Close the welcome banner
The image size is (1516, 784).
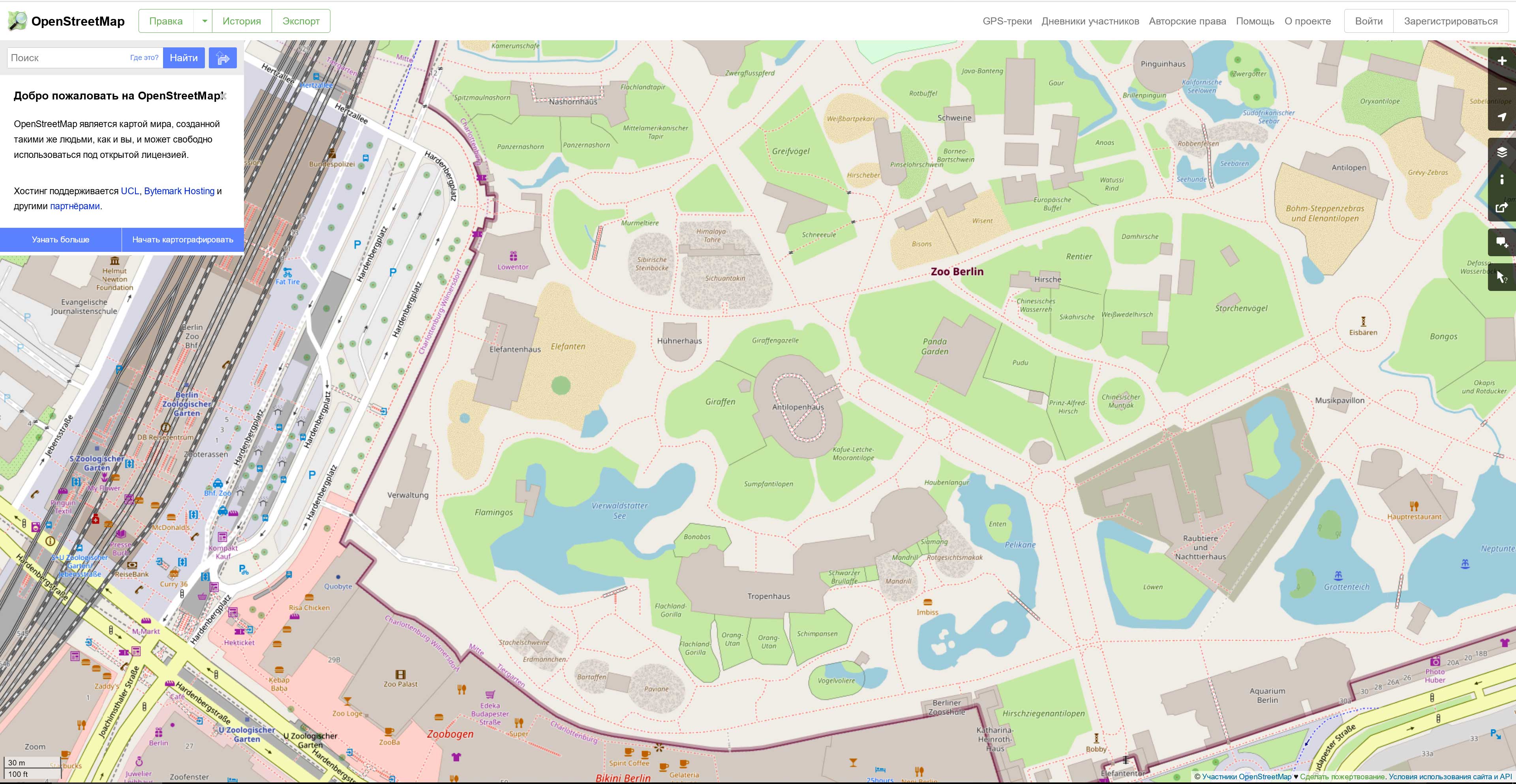pos(223,96)
